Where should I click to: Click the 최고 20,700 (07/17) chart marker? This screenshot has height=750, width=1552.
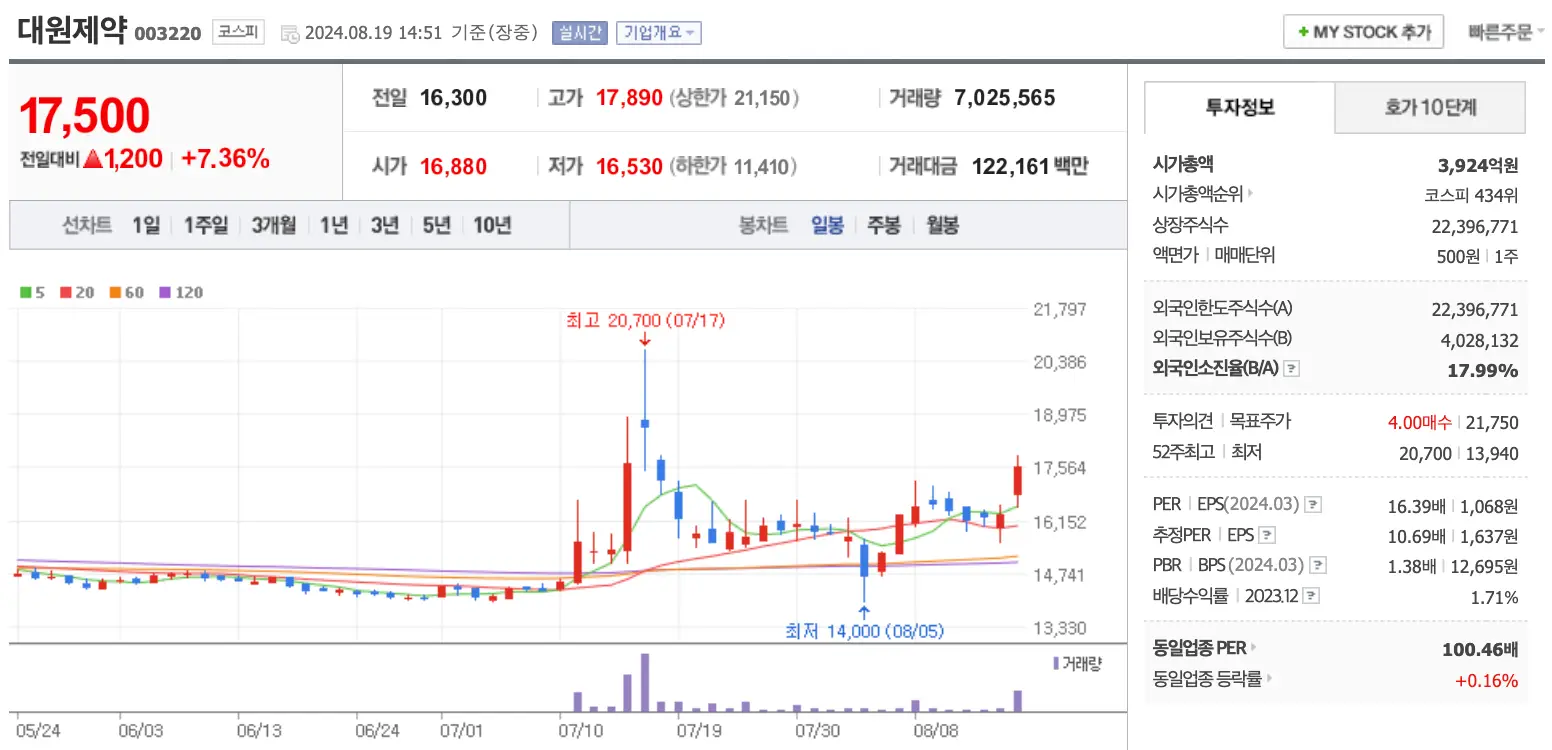coord(645,321)
